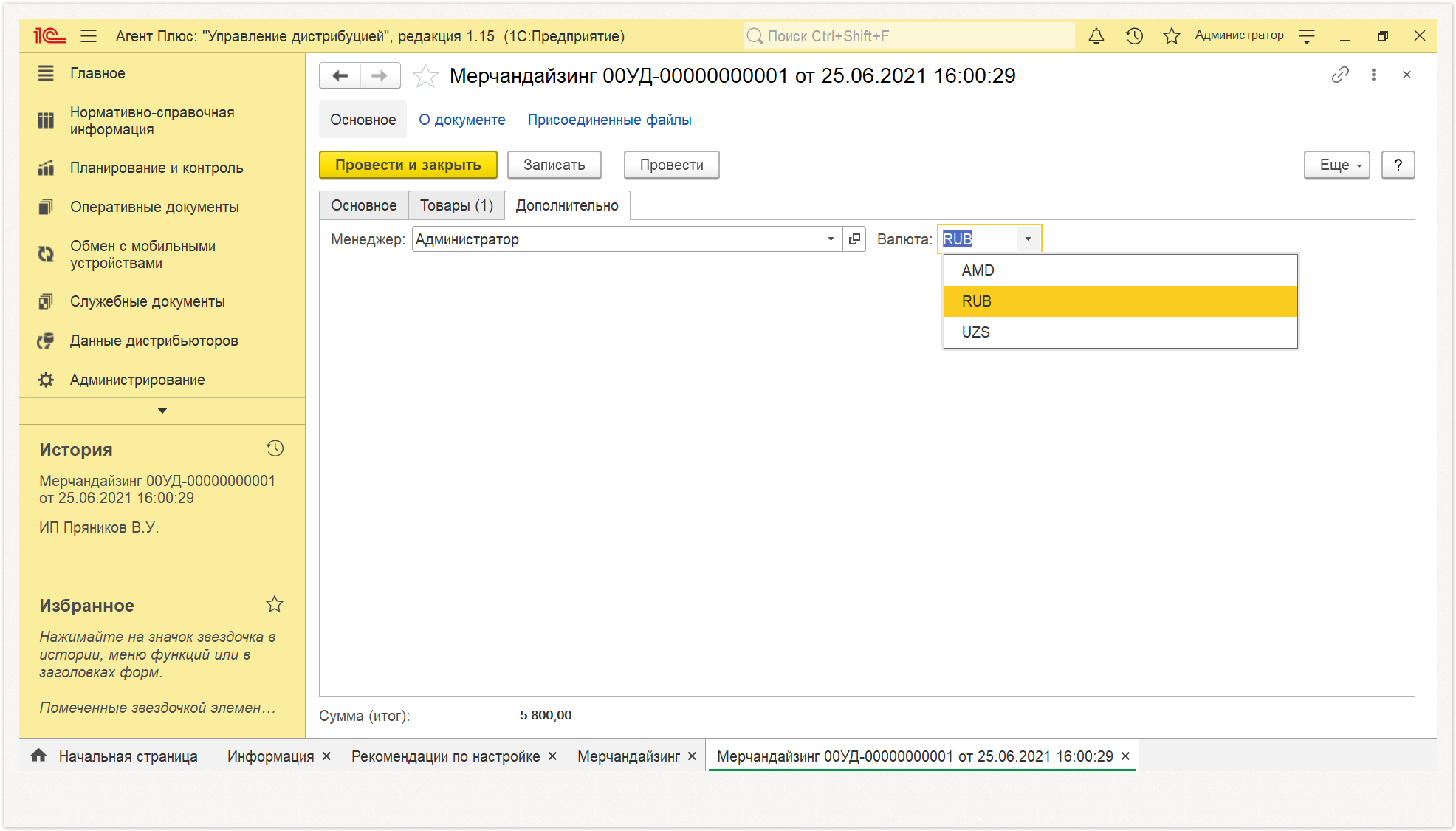The height and width of the screenshot is (831, 1456).
Task: Toggle Валюта dropdown arrow
Action: point(1028,239)
